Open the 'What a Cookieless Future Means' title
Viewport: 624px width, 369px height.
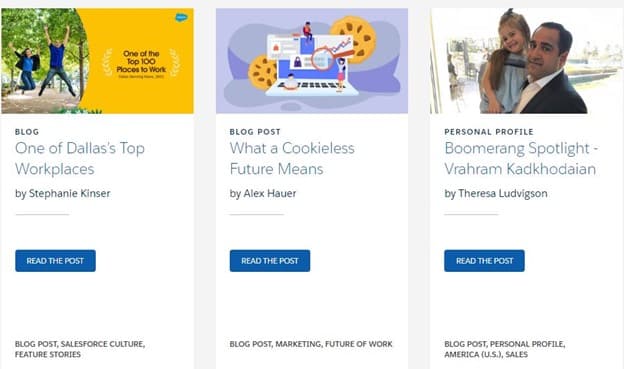pyautogui.click(x=292, y=158)
